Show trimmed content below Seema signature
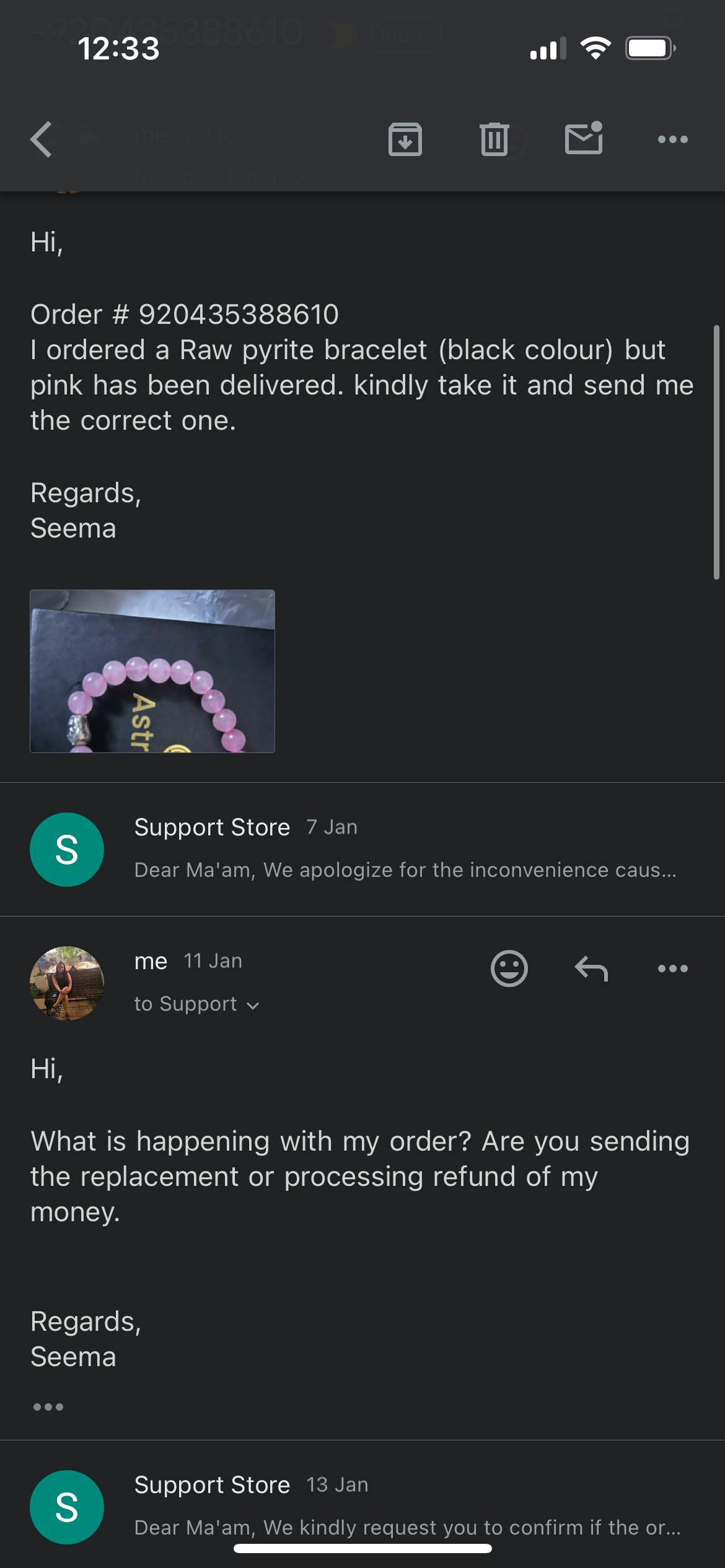725x1568 pixels. click(x=48, y=1407)
